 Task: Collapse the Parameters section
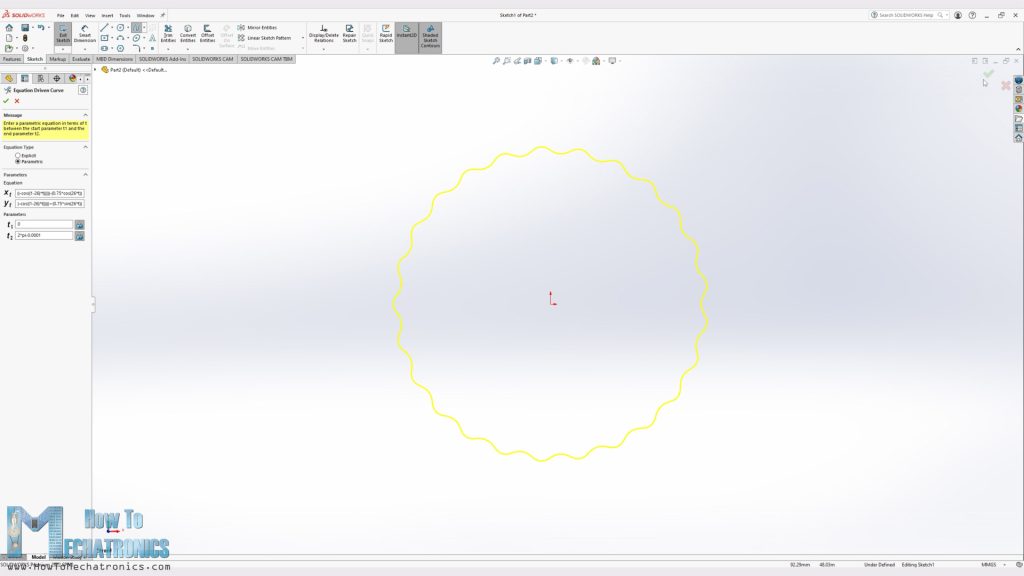pyautogui.click(x=85, y=176)
